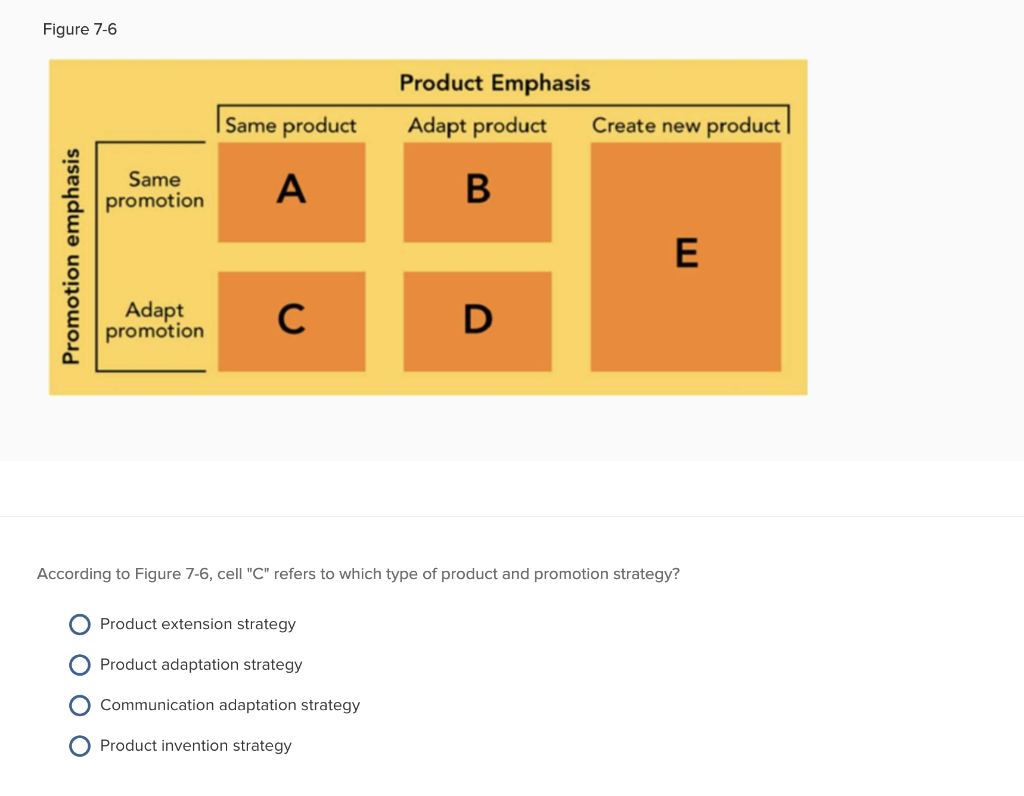Screen dimensions: 1024x796
Task: Click cell A in the figure
Action: 291,191
